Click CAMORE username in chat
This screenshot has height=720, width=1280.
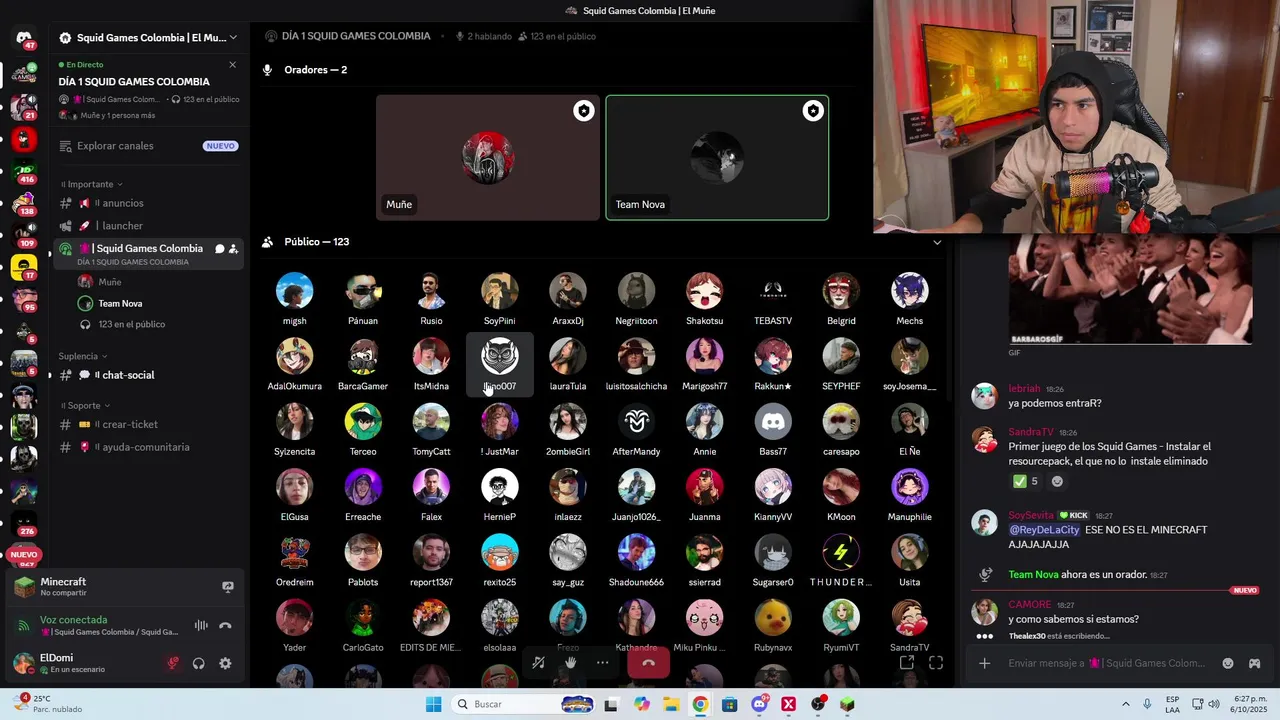click(x=1029, y=605)
